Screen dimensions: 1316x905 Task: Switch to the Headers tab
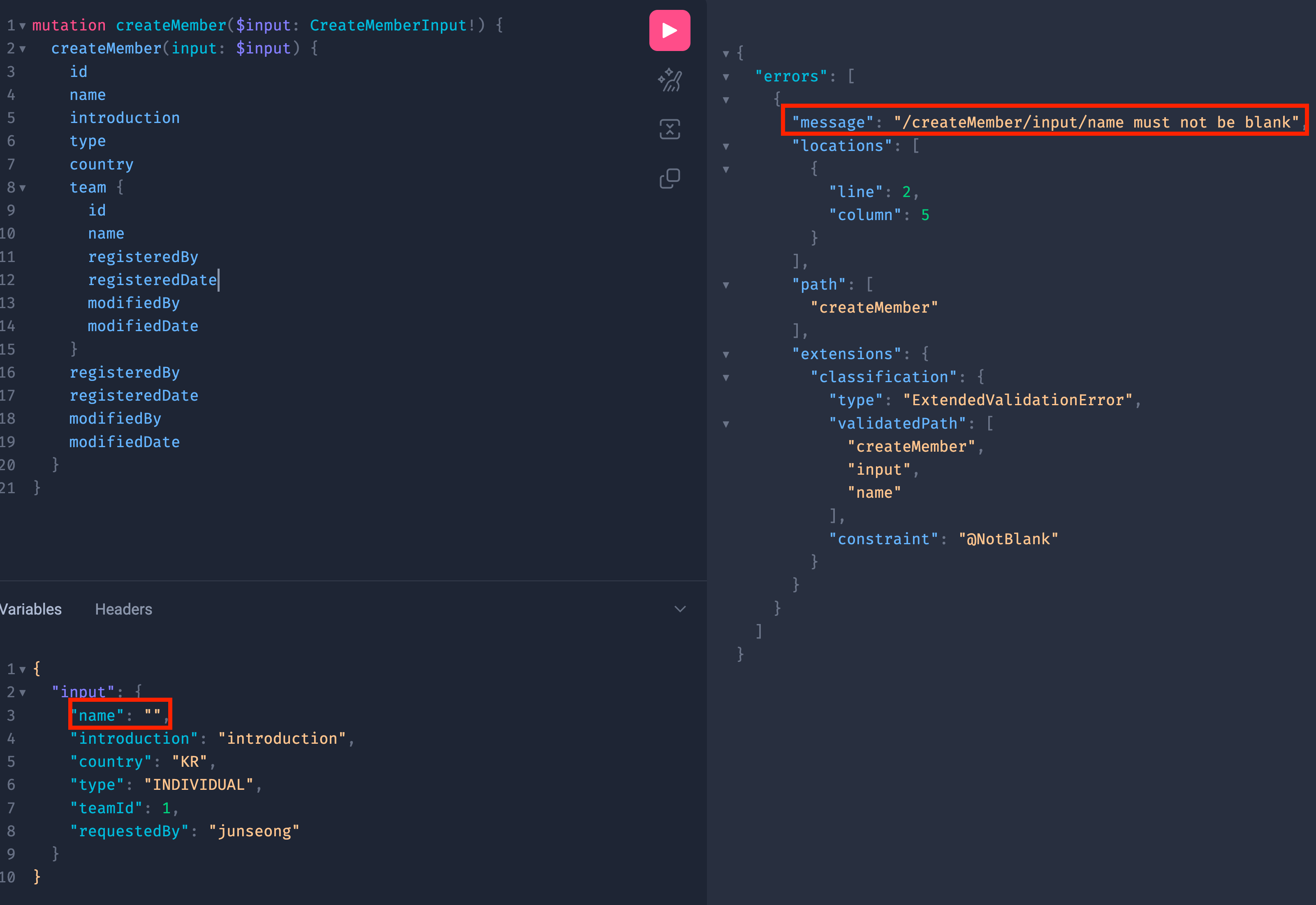(123, 609)
